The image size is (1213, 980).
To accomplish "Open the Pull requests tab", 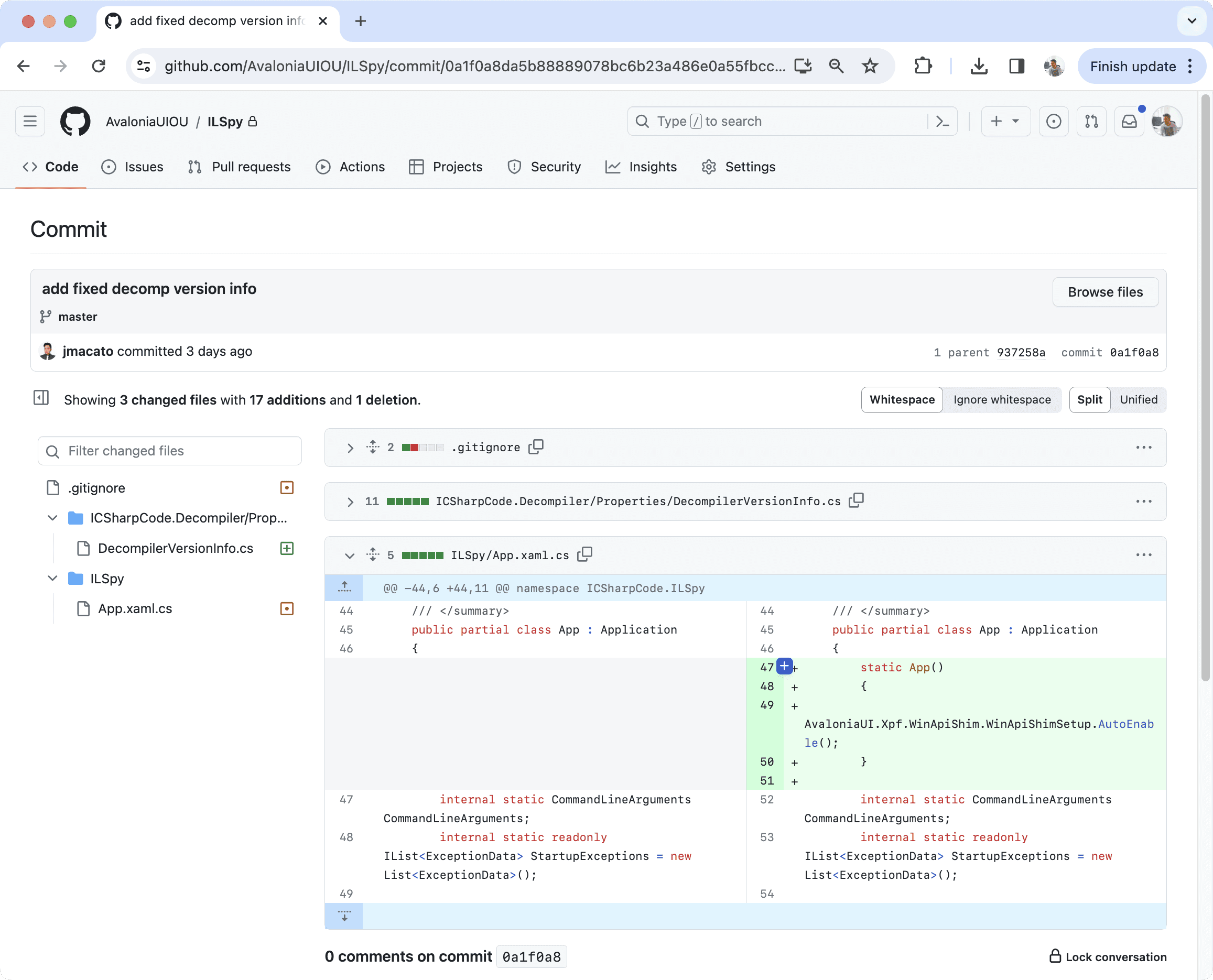I will click(240, 167).
